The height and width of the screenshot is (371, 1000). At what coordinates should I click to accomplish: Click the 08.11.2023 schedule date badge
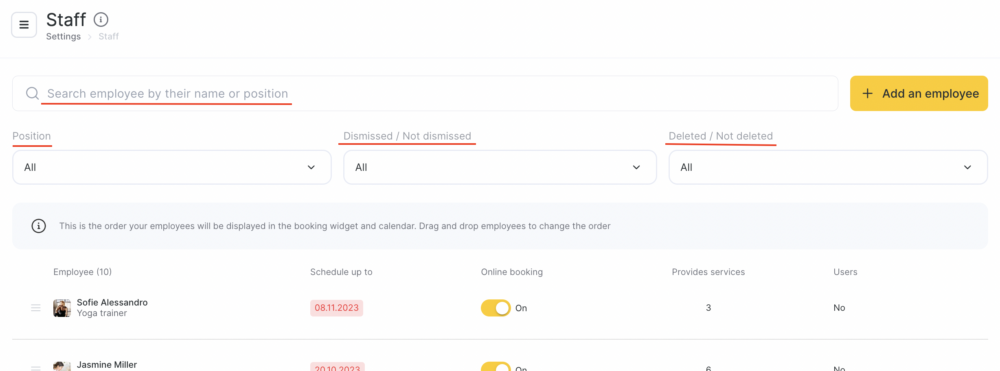[x=337, y=308]
